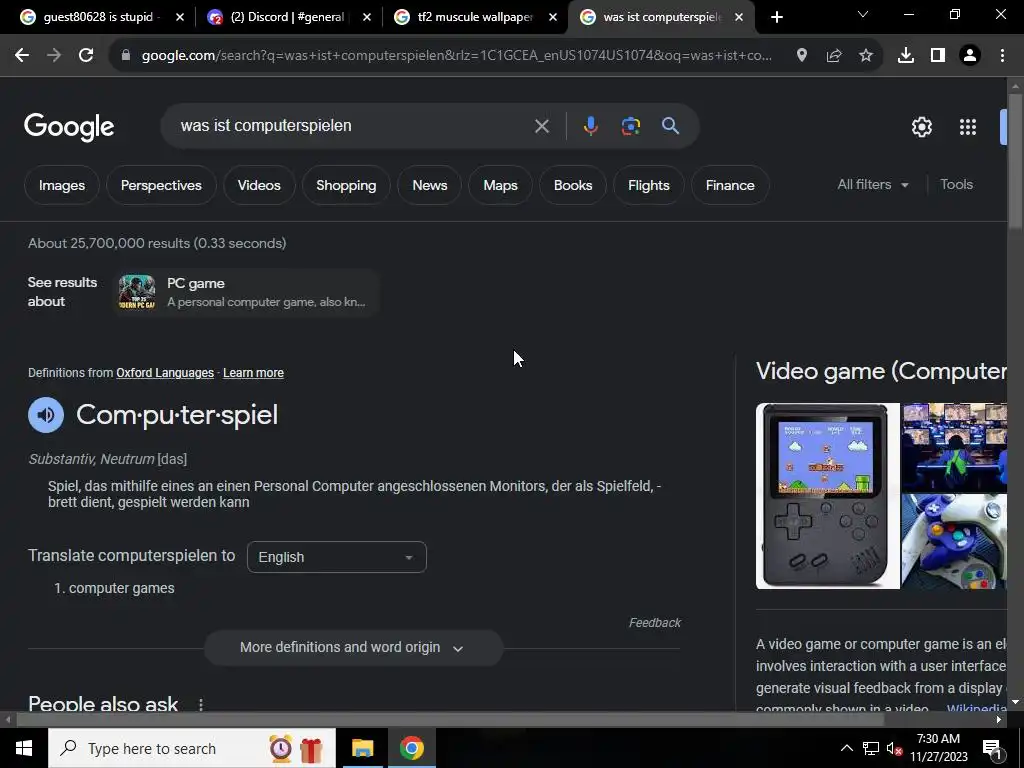Open Windows notification center
1024x768 pixels.
pos(992,749)
